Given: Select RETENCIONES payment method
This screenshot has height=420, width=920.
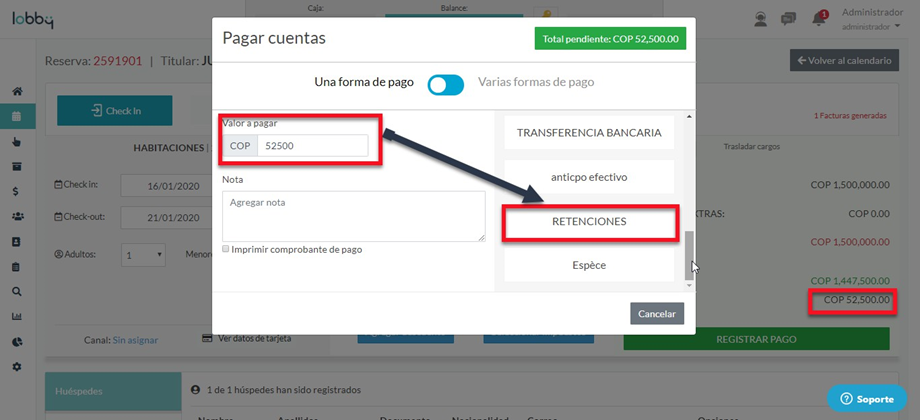Looking at the screenshot, I should [x=589, y=221].
